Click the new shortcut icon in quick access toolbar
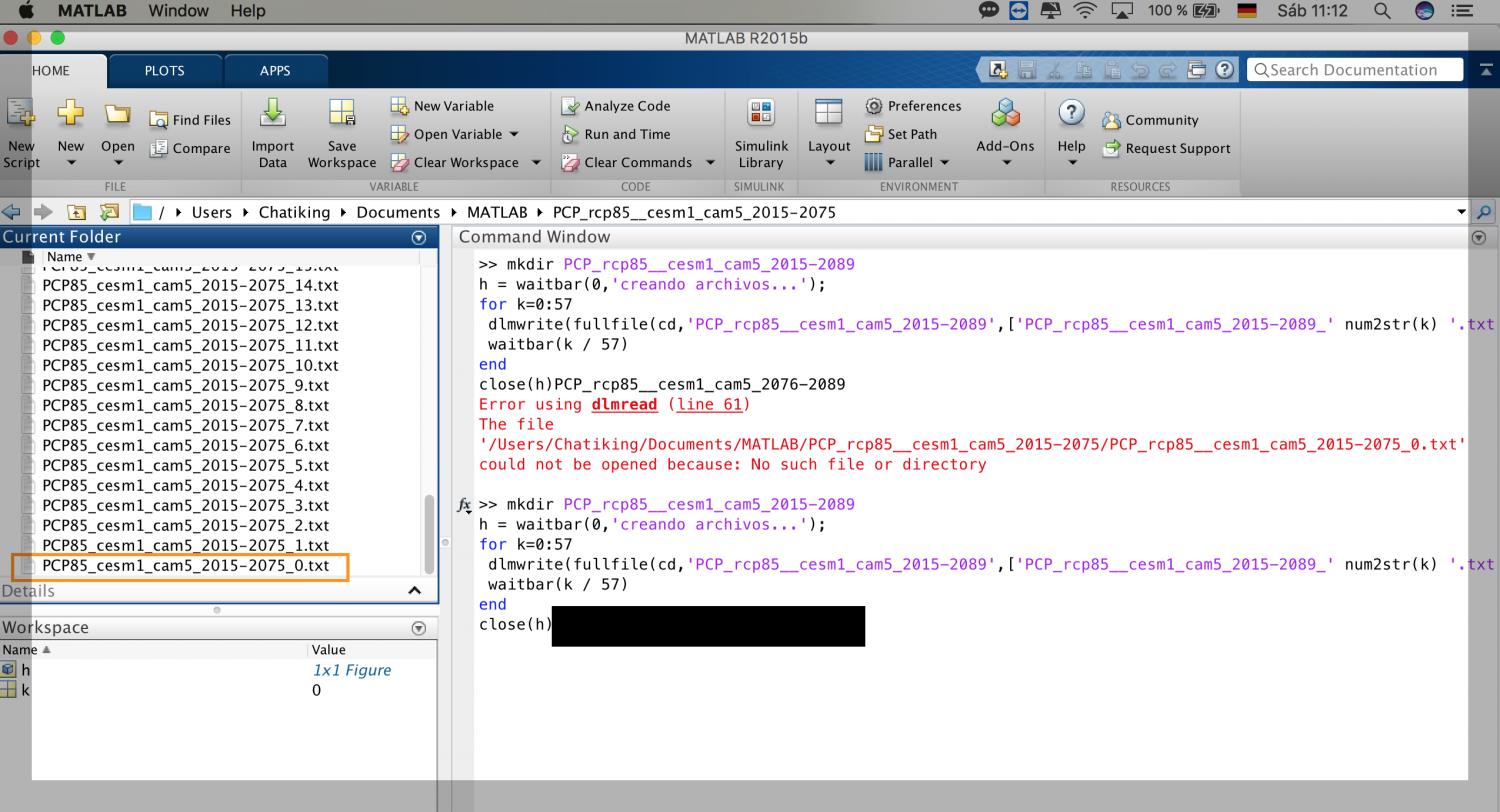Viewport: 1500px width, 812px height. click(998, 70)
